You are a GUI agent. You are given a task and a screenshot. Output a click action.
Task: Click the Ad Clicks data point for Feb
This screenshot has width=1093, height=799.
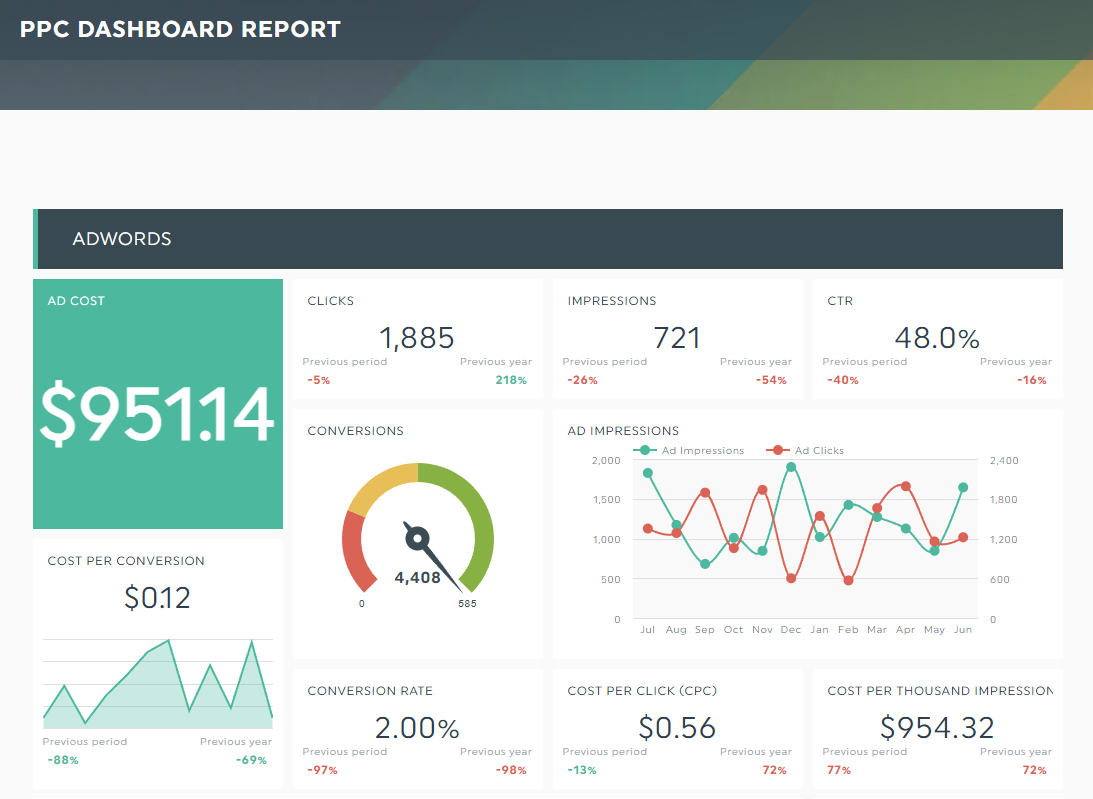tap(848, 580)
